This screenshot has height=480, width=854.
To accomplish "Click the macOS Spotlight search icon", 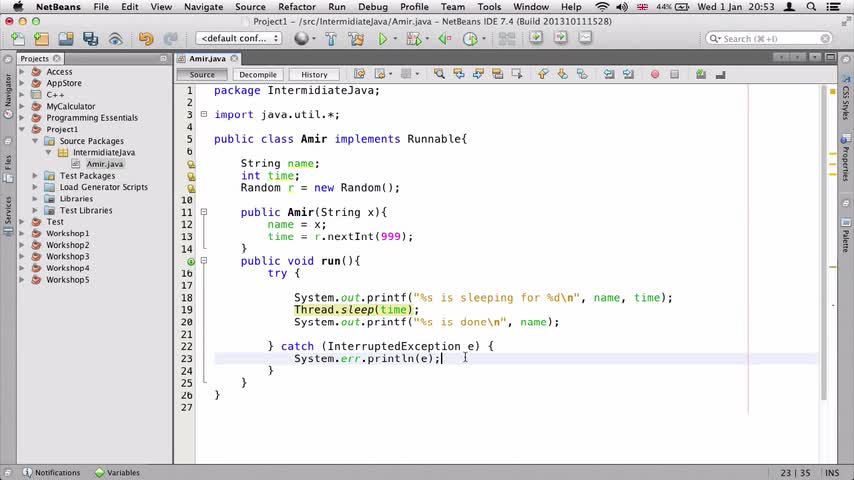I will [x=811, y=7].
